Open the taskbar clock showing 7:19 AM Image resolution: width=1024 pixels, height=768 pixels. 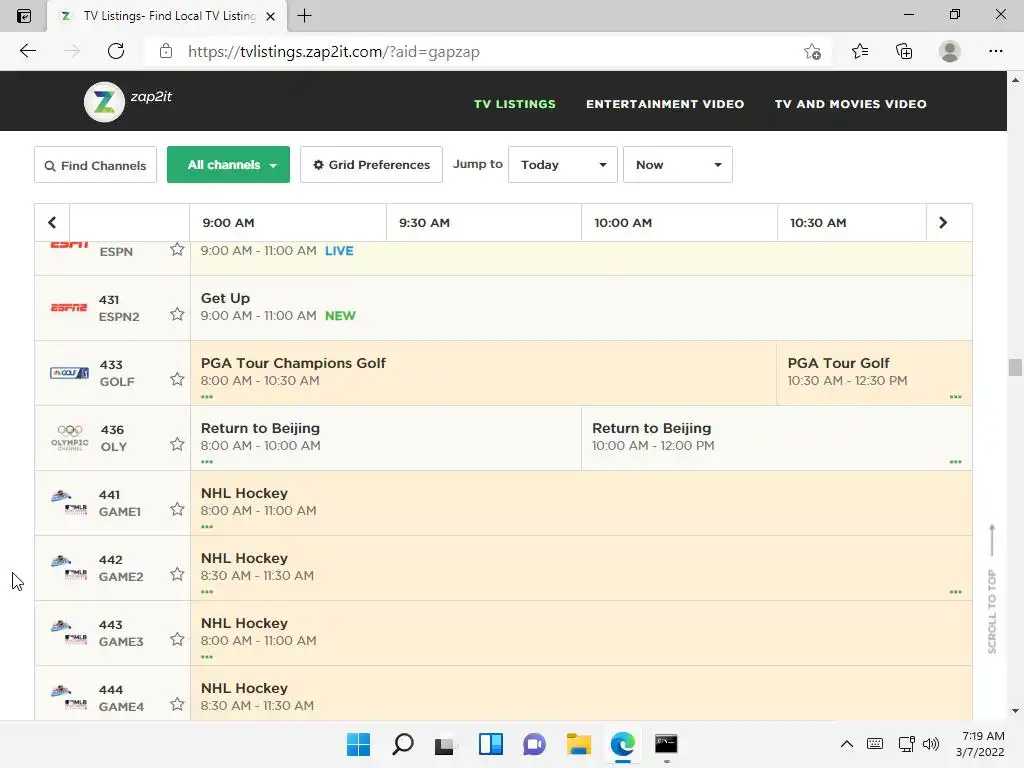(x=980, y=744)
